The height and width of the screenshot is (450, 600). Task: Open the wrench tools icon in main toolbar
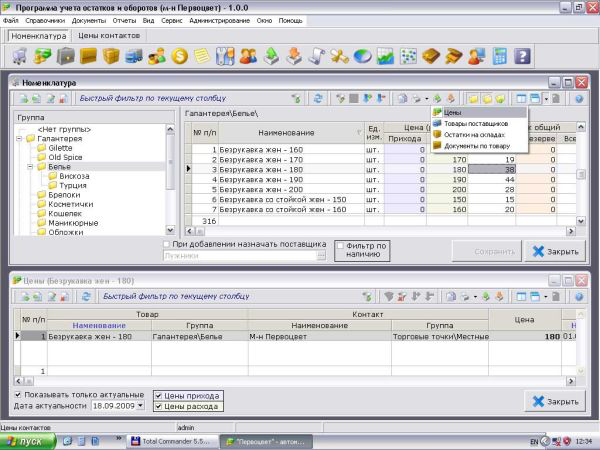(225, 57)
